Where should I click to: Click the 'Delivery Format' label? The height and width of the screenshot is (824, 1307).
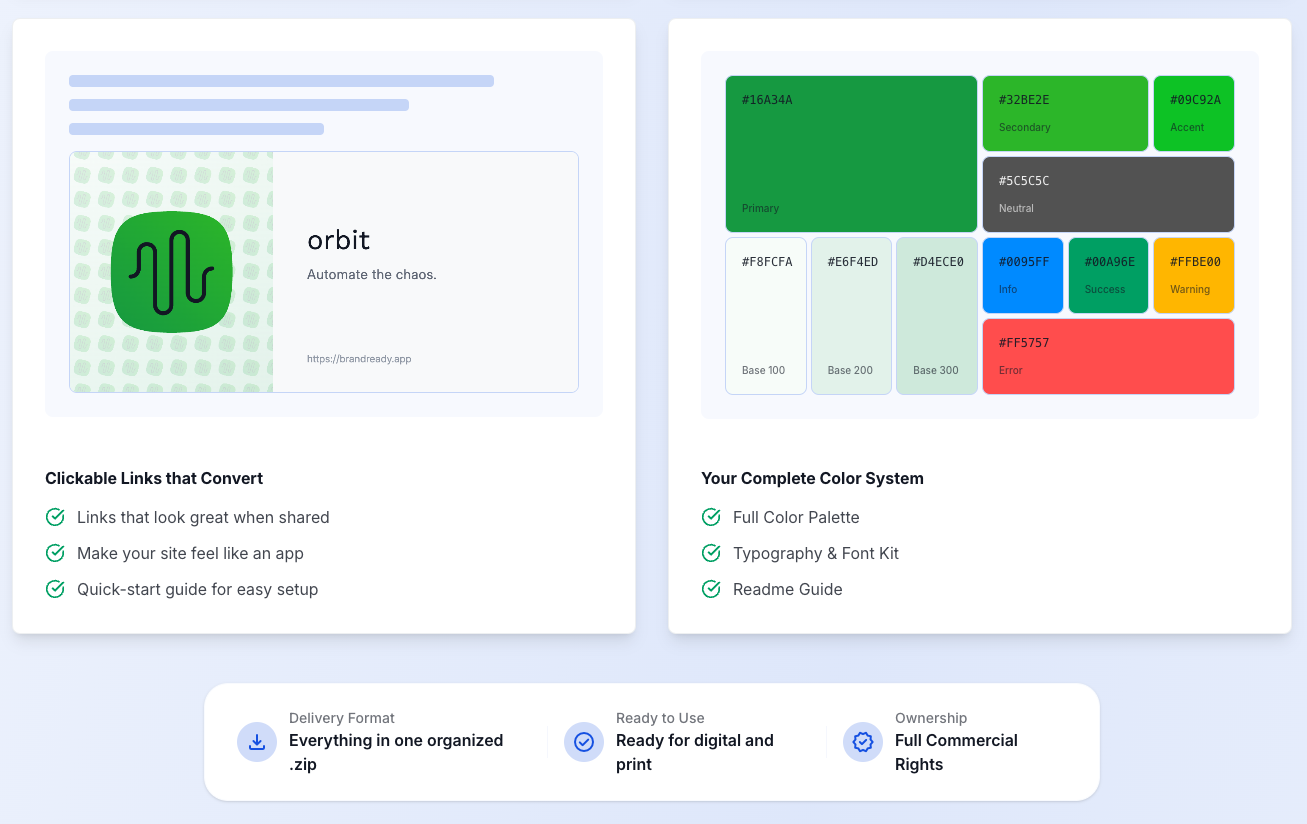coord(342,718)
